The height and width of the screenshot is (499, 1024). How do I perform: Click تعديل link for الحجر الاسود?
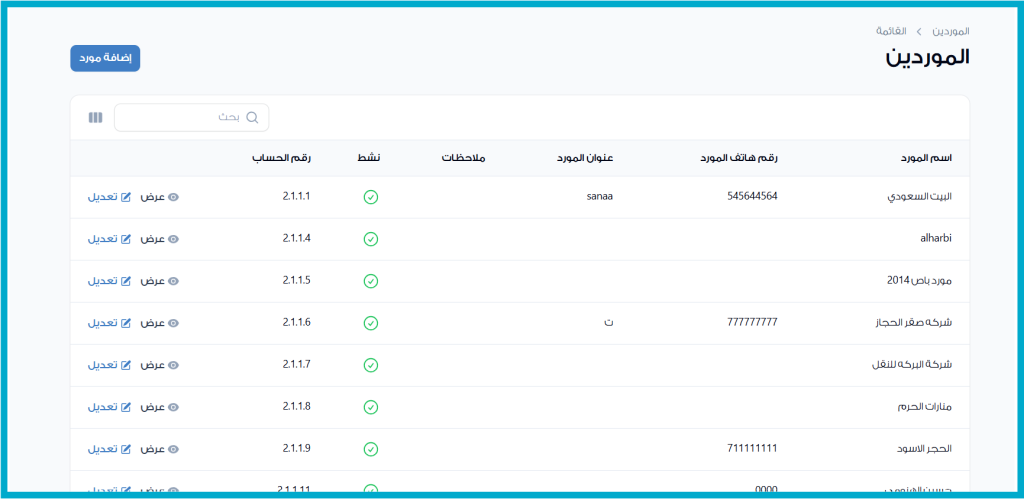(103, 449)
